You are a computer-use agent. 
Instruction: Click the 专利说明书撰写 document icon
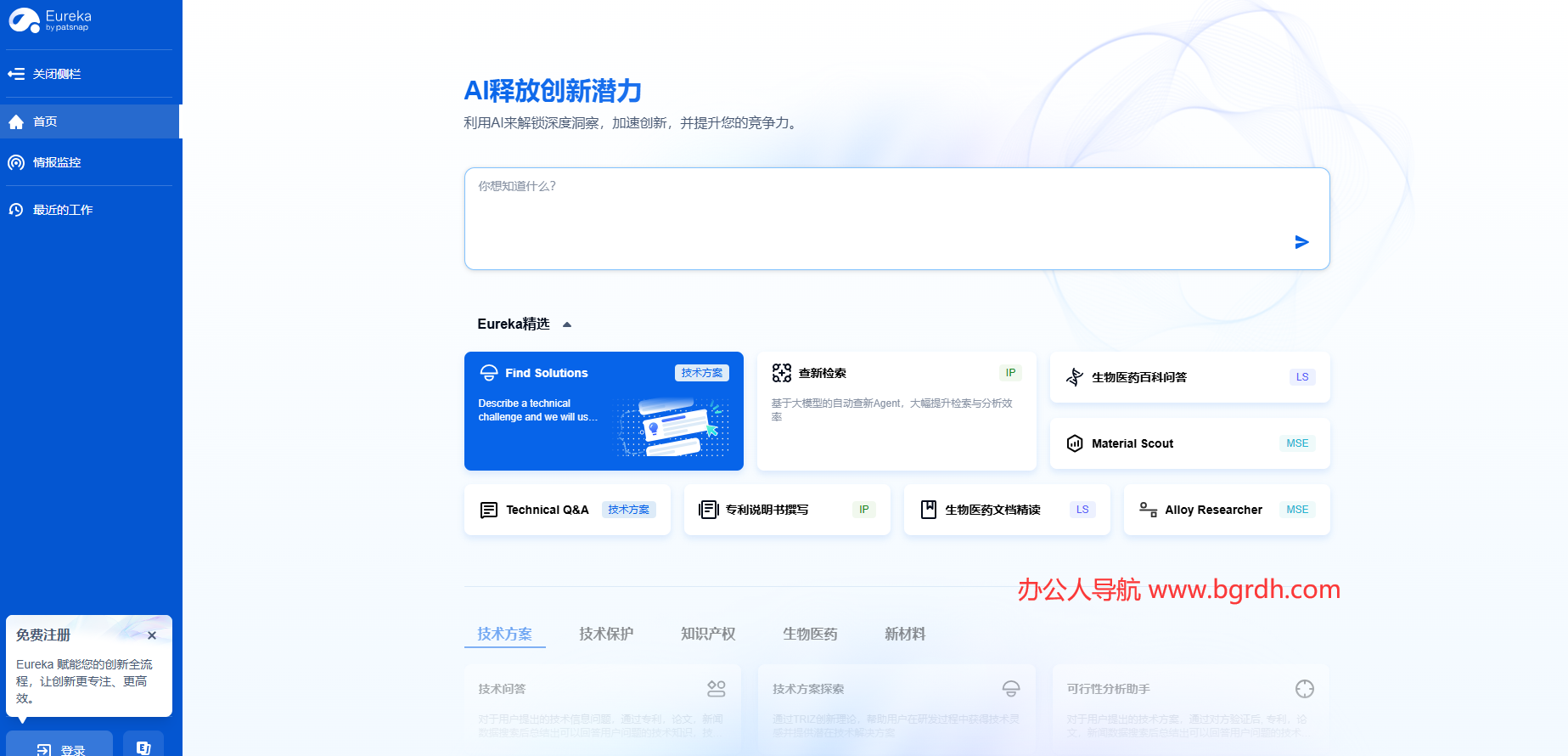pos(708,510)
